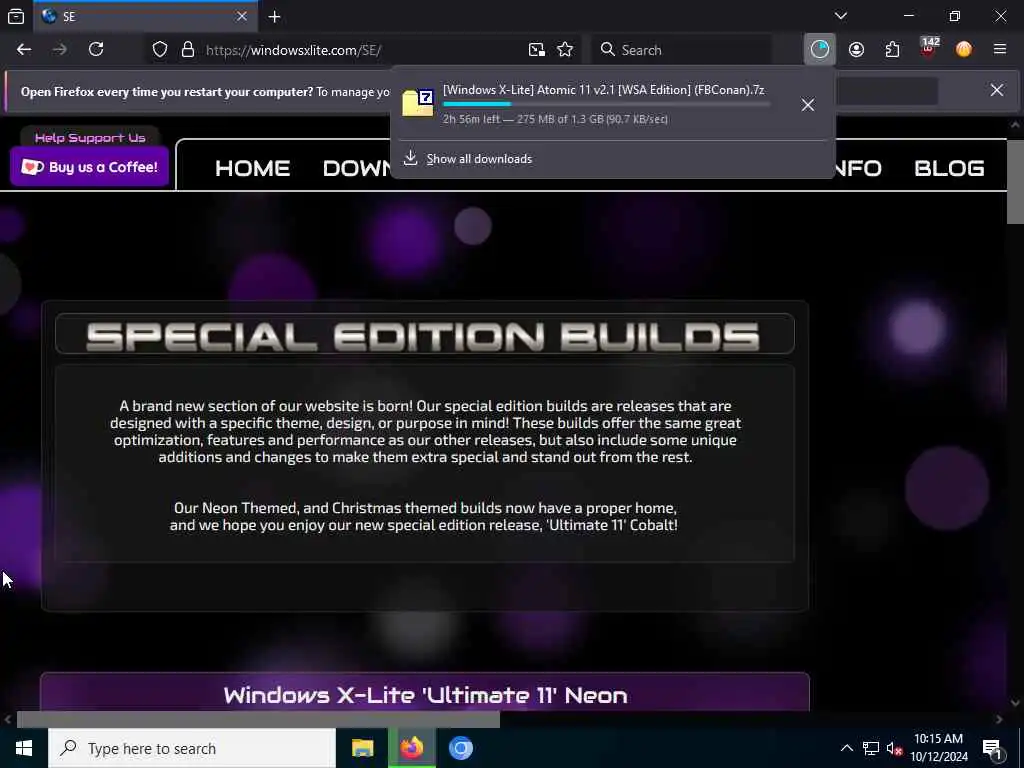Click the muted volume tray icon
The height and width of the screenshot is (768, 1024).
(x=894, y=748)
